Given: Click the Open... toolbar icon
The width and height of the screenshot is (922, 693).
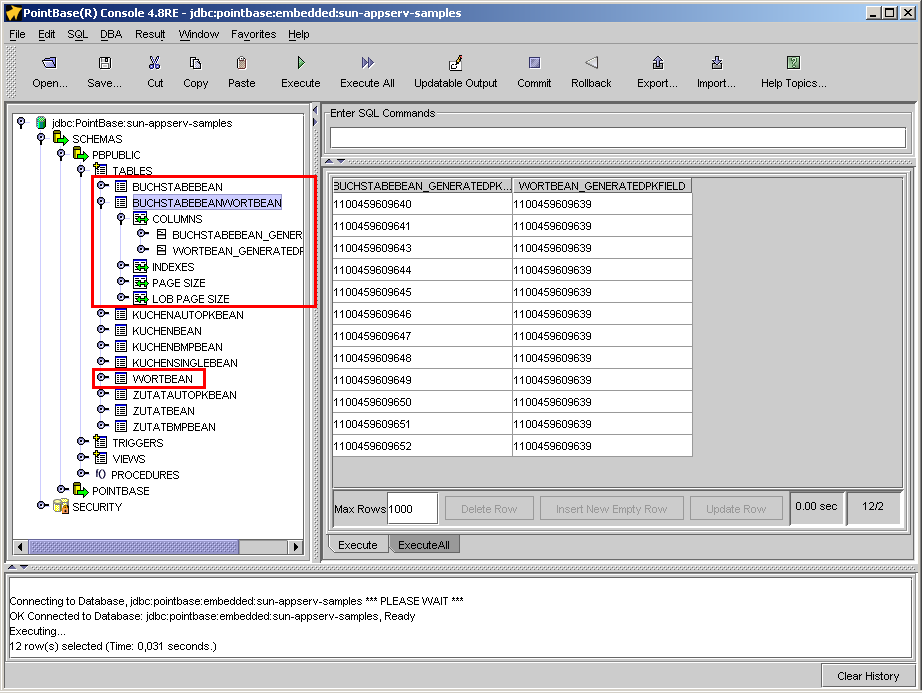Looking at the screenshot, I should pos(49,63).
